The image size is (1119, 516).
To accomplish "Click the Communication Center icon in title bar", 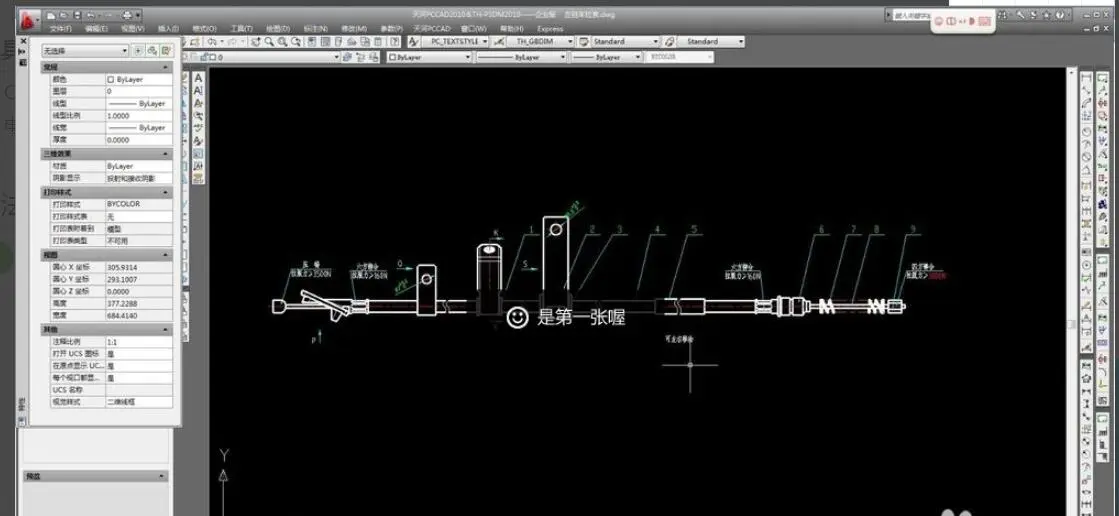I will point(1033,14).
